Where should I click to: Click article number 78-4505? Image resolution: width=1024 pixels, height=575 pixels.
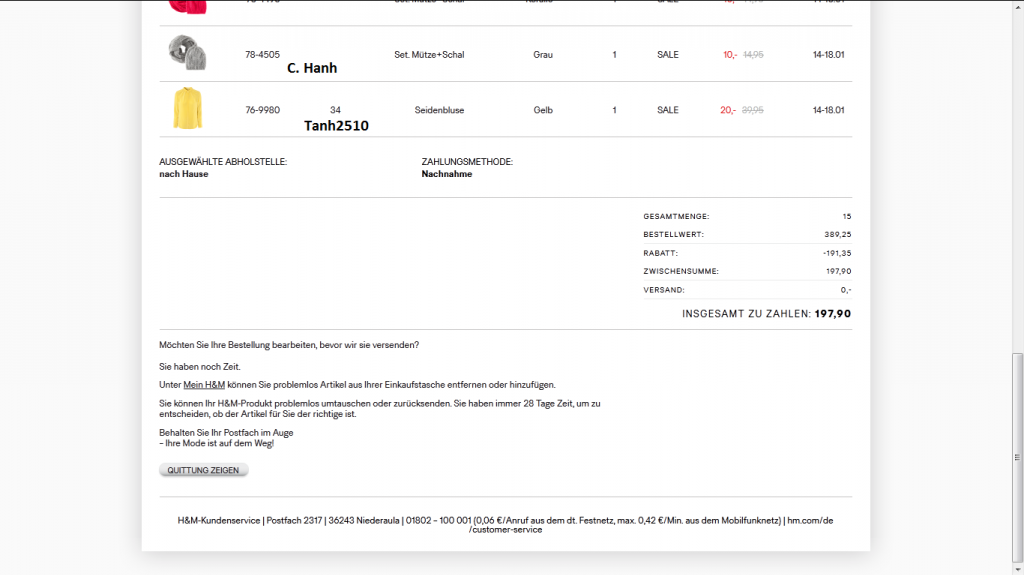[x=262, y=55]
